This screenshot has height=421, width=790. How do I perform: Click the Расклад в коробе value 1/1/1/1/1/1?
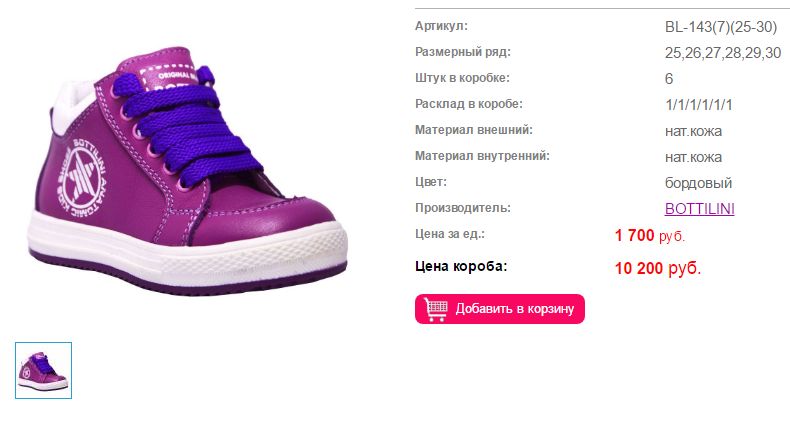[699, 105]
